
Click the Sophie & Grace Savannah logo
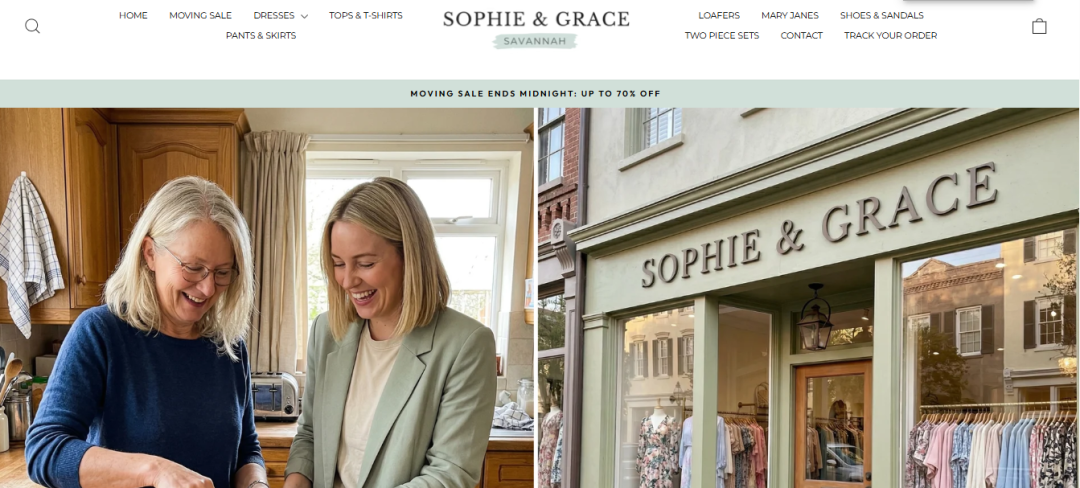click(x=536, y=29)
